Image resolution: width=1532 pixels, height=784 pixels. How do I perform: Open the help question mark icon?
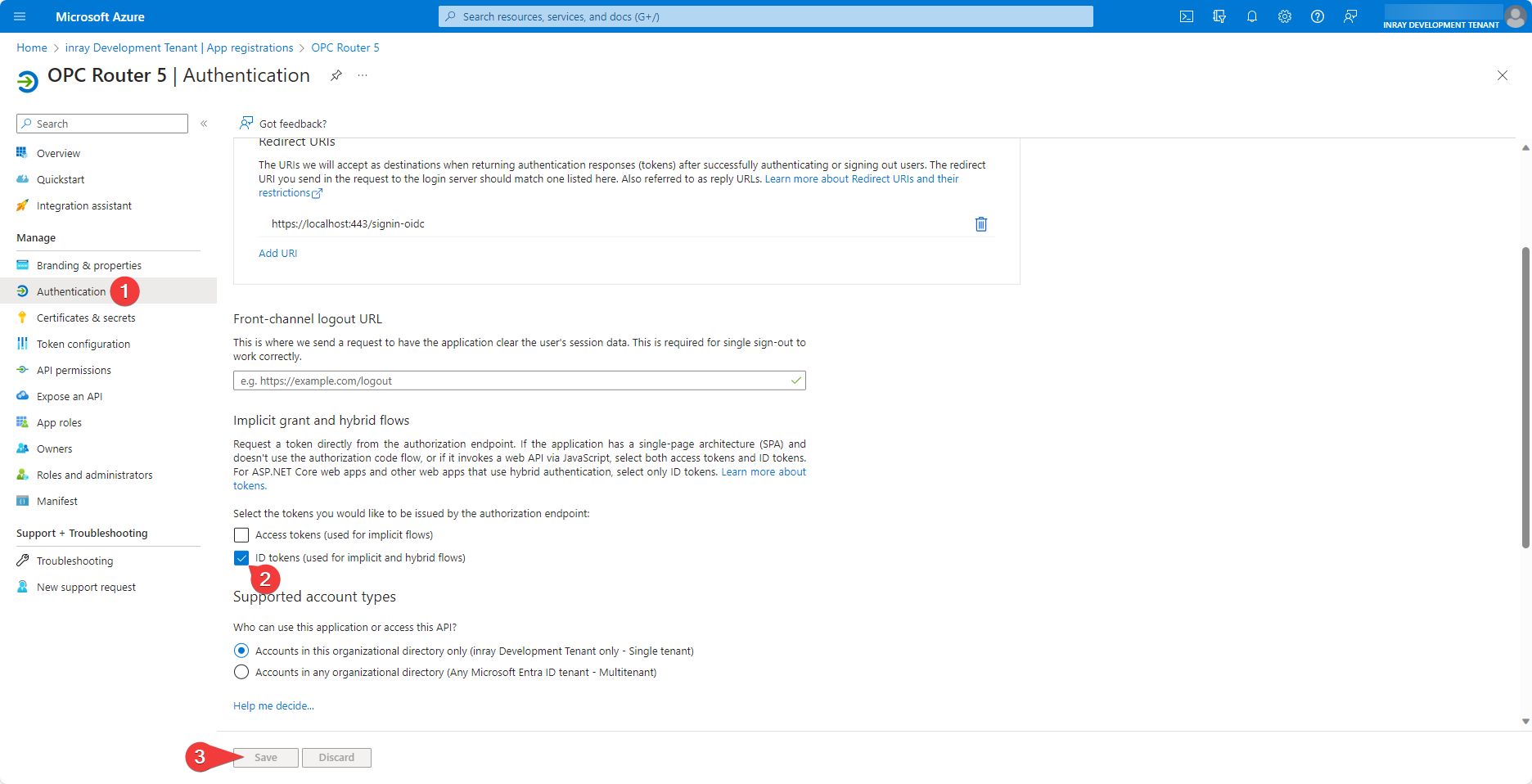tap(1318, 16)
